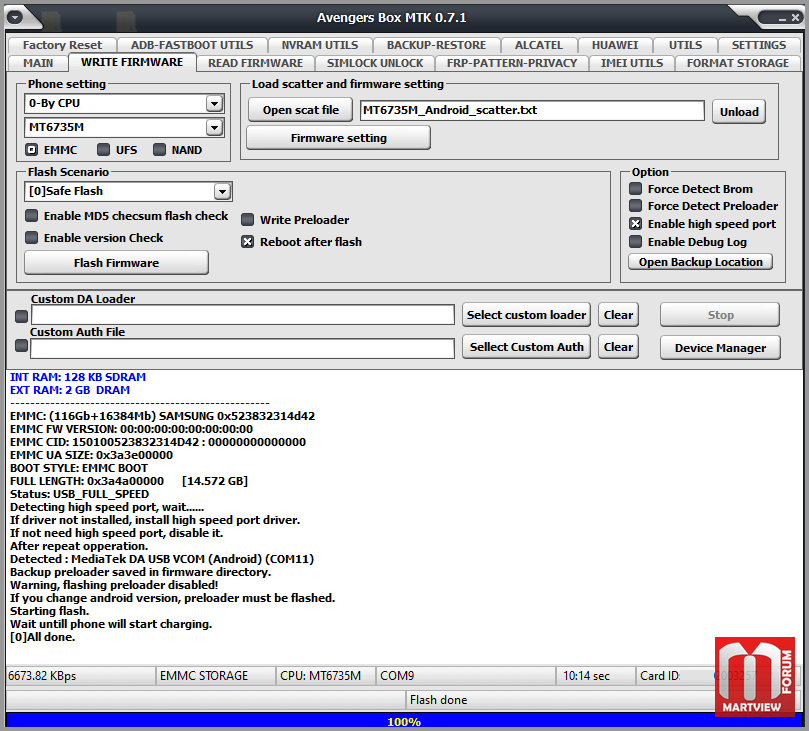This screenshot has height=731, width=809.
Task: Open the ADB-FASTBOOT UTILS tab
Action: tap(192, 45)
